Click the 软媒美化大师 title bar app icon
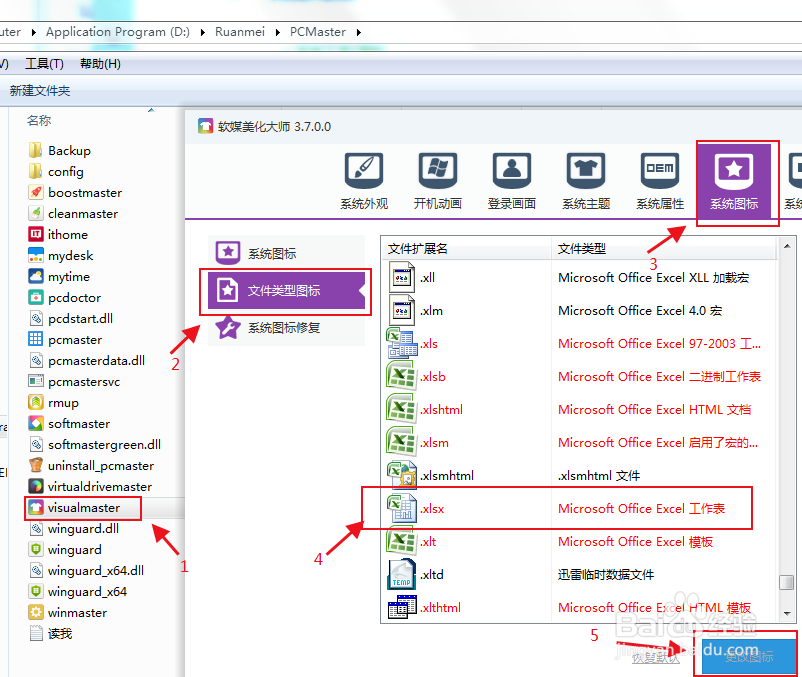The height and width of the screenshot is (677, 802). 205,126
